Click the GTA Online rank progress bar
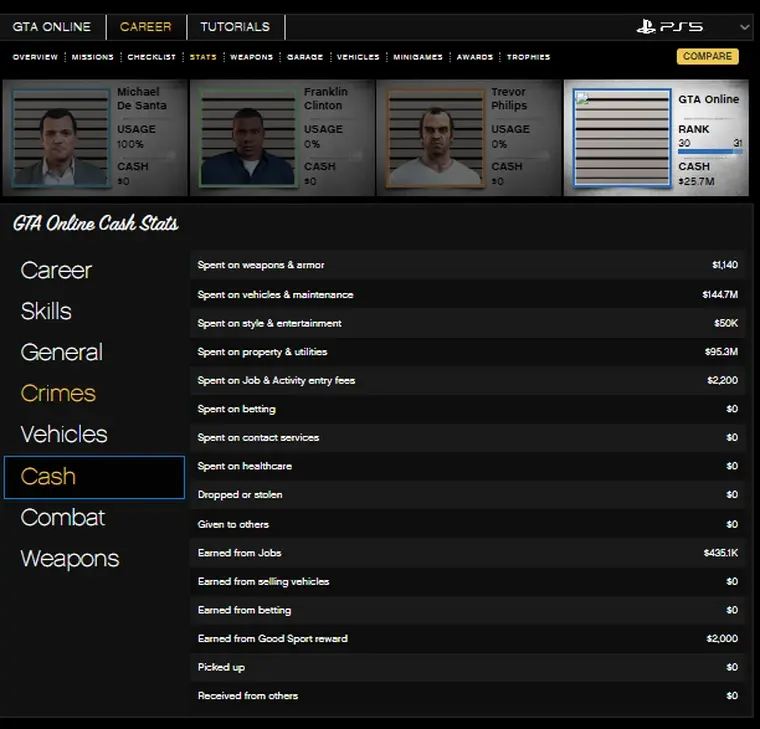Screen dimensions: 760x729 [x=710, y=152]
